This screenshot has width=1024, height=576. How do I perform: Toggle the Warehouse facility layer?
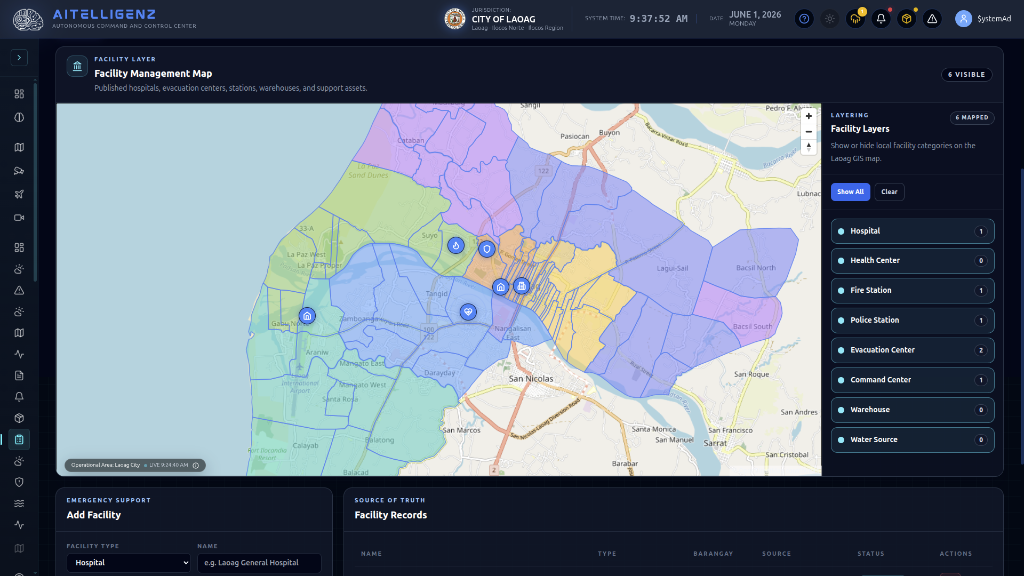912,410
